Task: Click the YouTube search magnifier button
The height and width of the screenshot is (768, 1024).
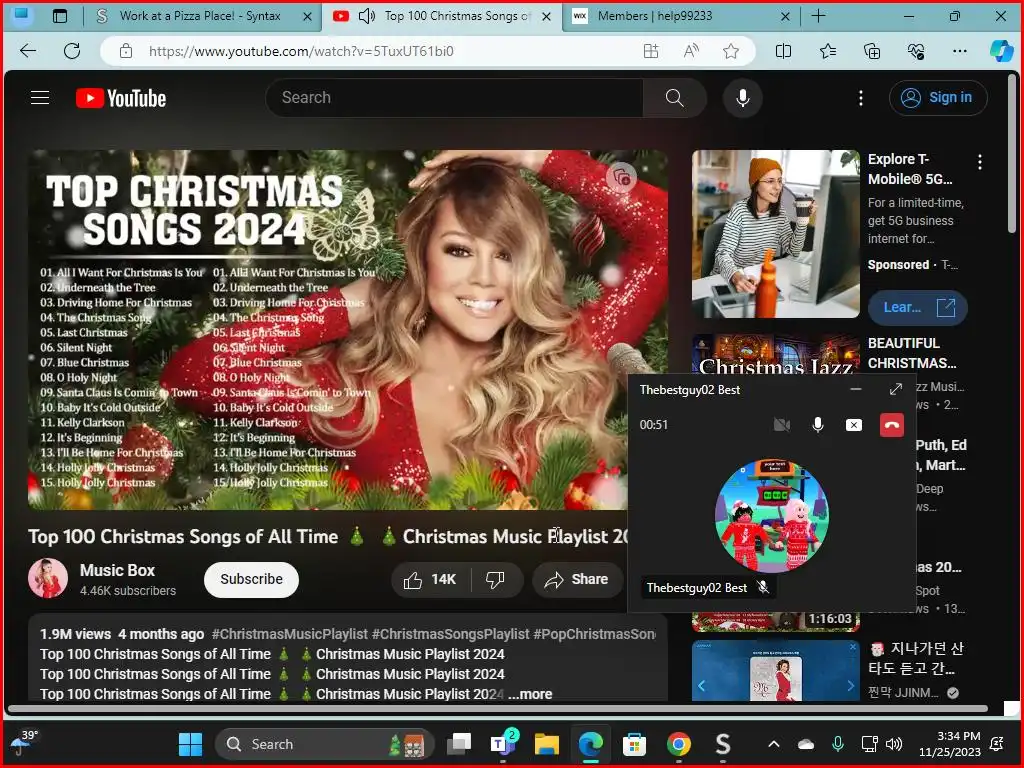Action: coord(675,98)
